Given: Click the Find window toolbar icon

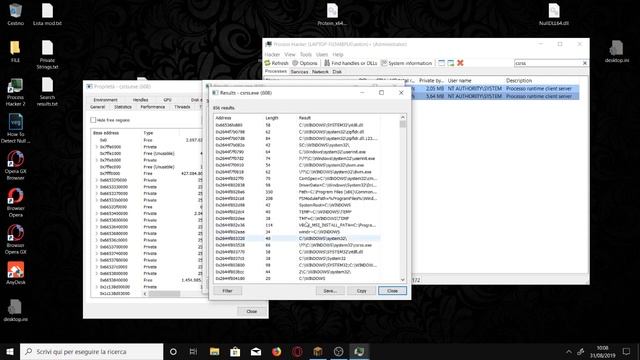Looking at the screenshot, I should pos(441,63).
